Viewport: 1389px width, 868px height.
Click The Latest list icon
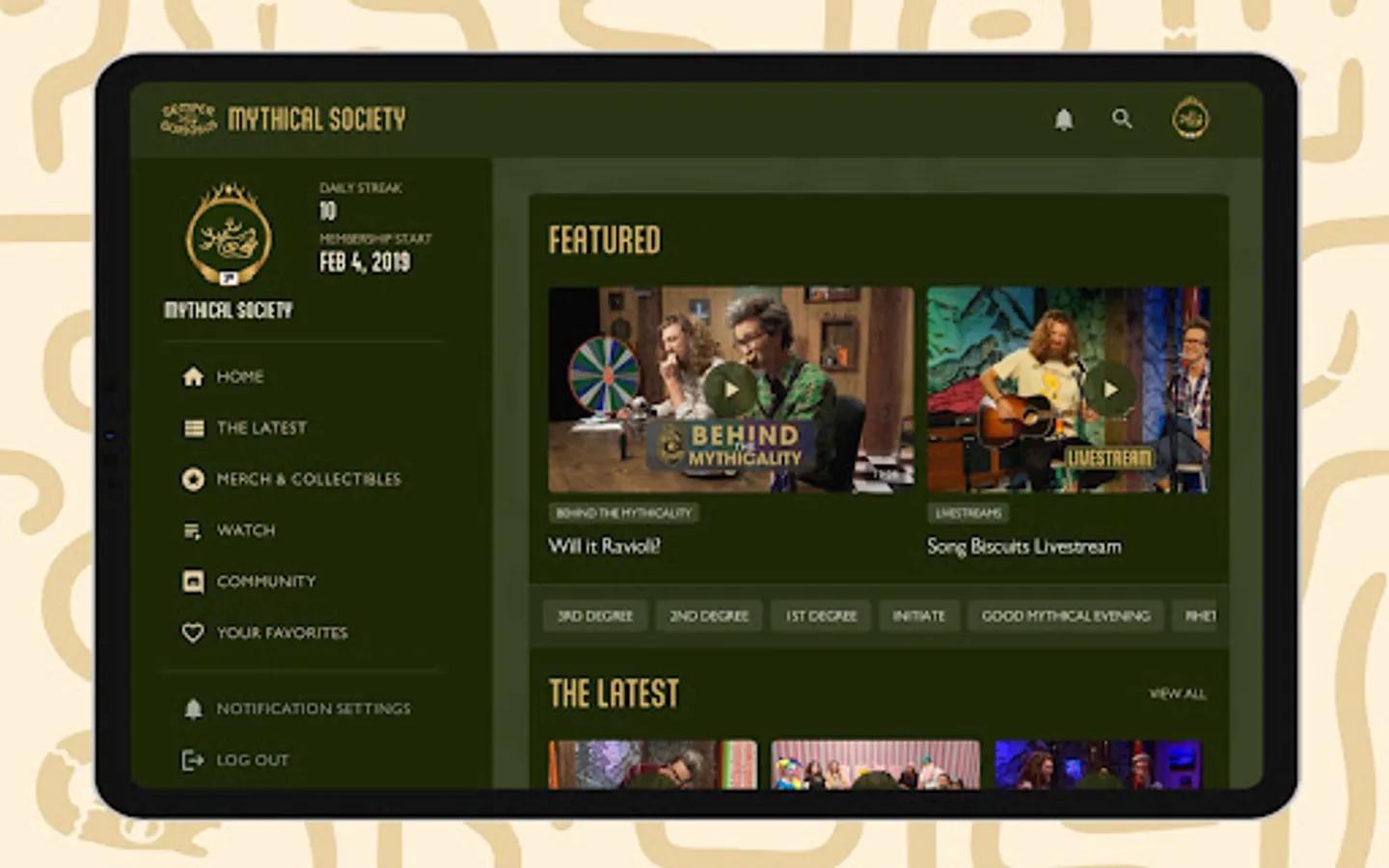(x=194, y=427)
